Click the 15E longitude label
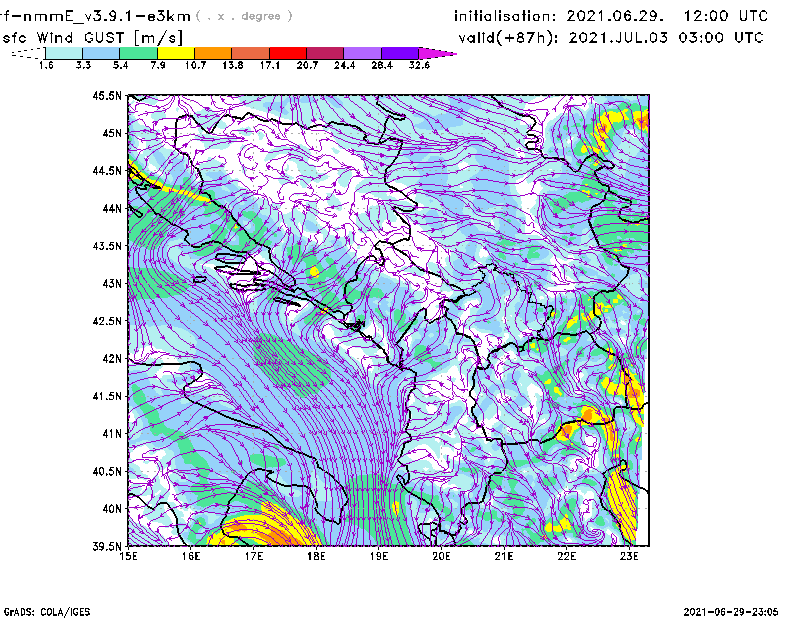The image size is (800, 618). coord(128,556)
